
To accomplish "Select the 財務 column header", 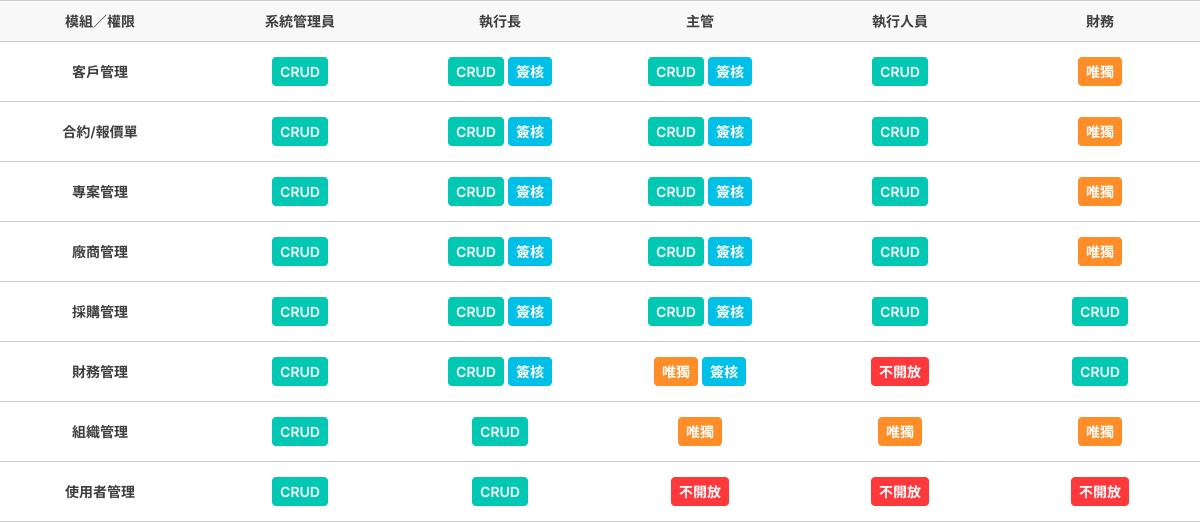I will (x=1100, y=21).
